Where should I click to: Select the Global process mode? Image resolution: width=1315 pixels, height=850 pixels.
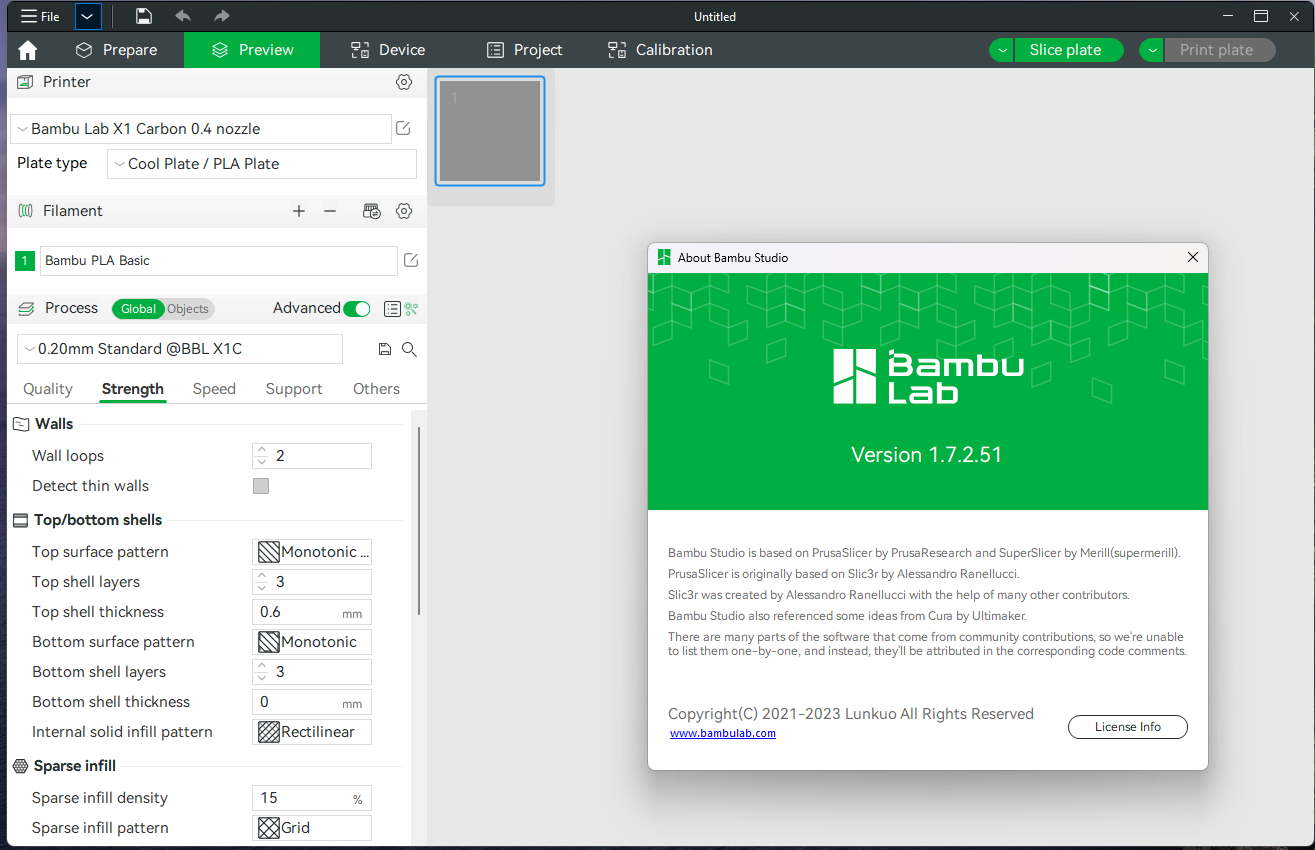coord(138,309)
